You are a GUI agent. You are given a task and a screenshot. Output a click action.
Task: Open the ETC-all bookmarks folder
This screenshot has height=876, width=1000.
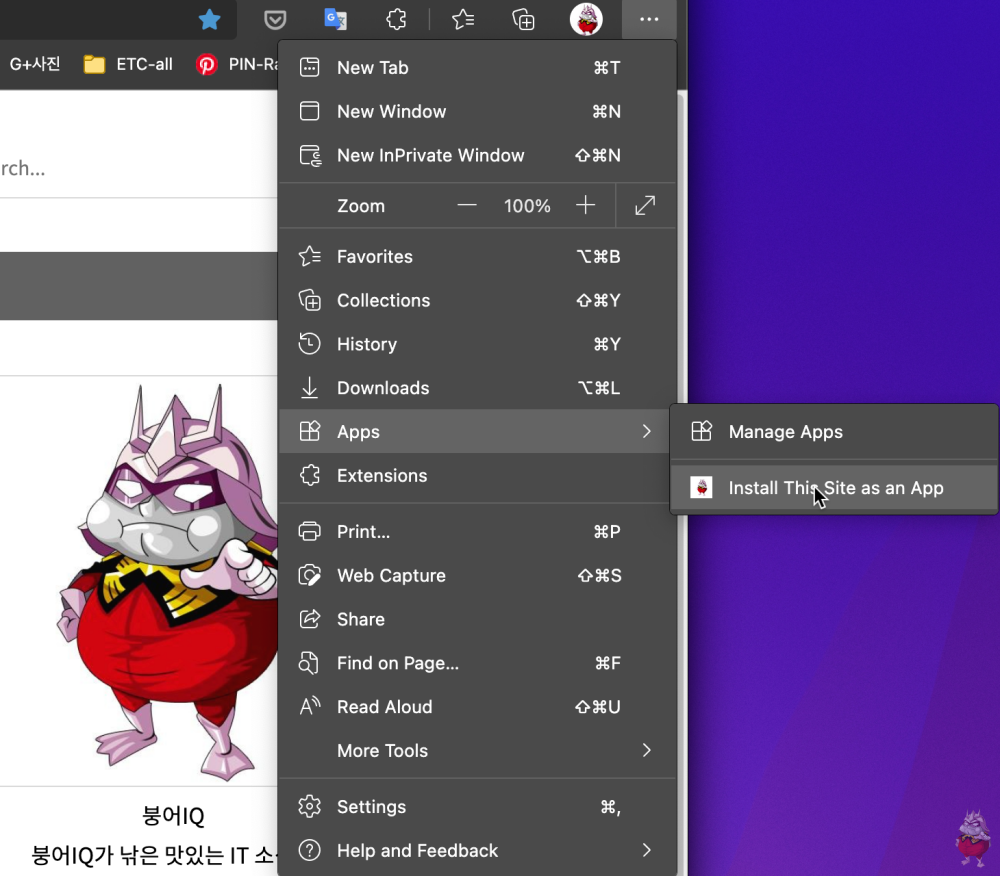128,64
